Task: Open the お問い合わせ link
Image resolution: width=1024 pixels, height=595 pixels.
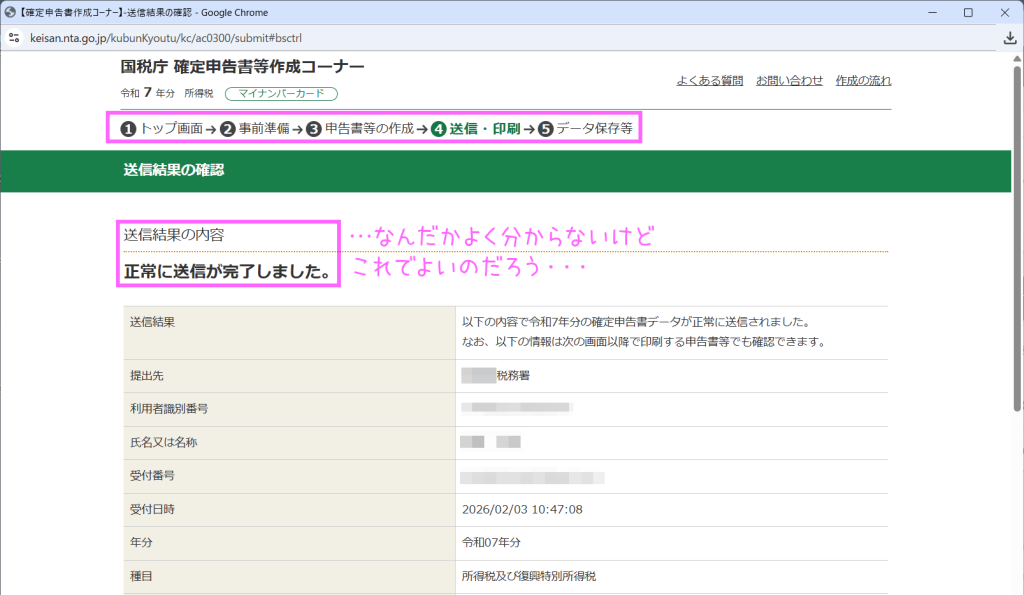Action: (789, 80)
